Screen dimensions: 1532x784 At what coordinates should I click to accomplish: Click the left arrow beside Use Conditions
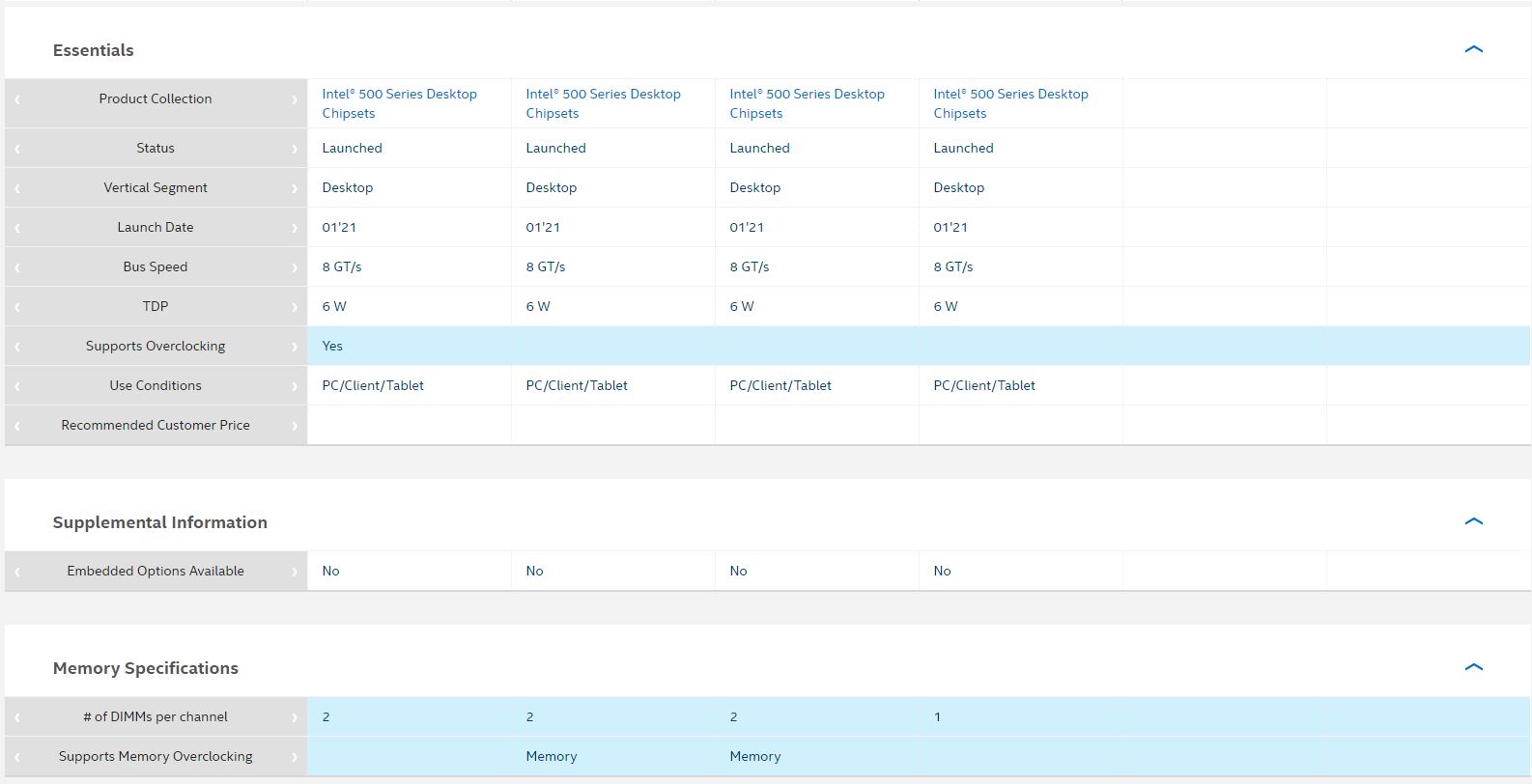point(17,386)
